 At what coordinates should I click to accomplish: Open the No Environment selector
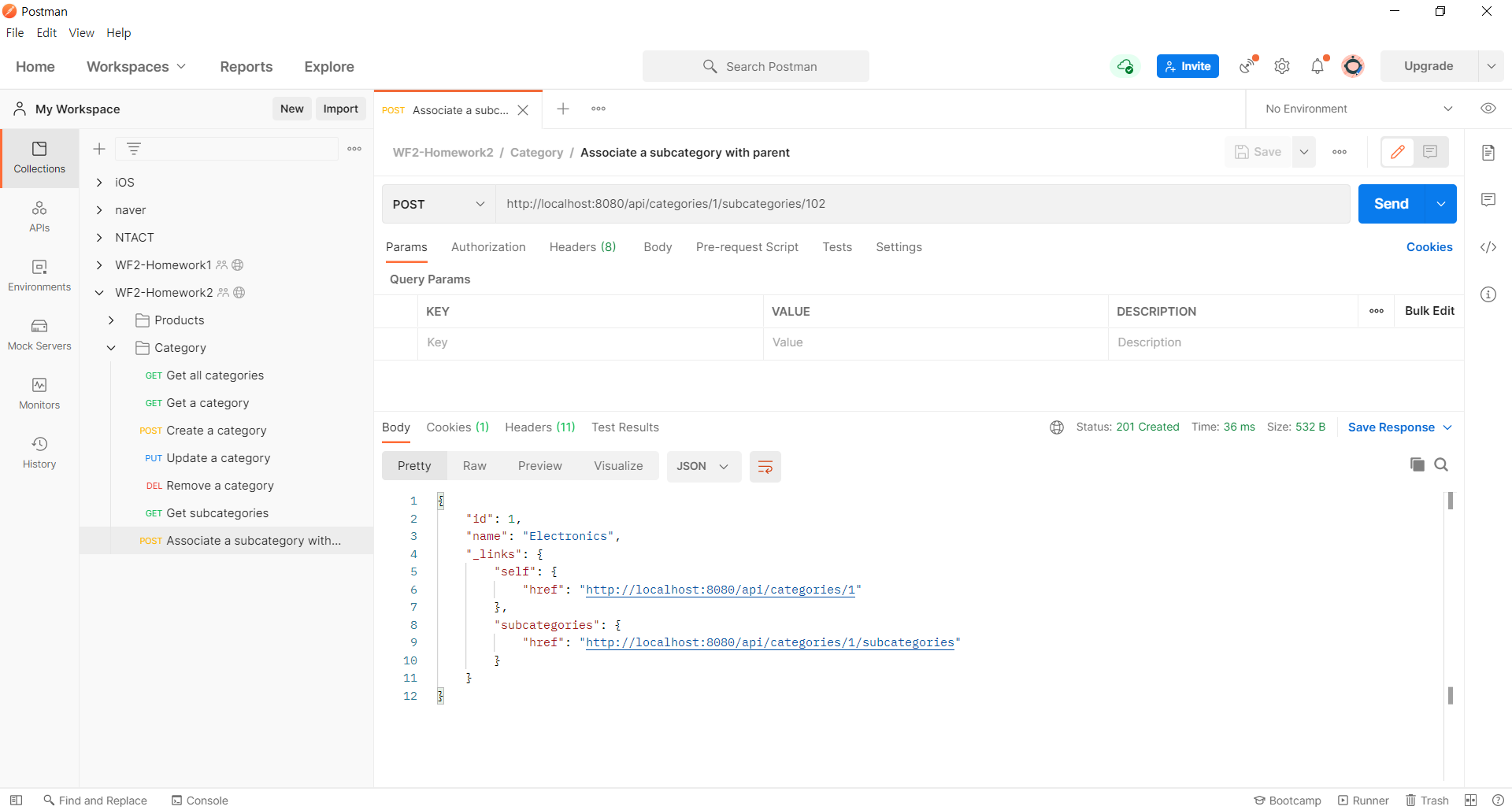pyautogui.click(x=1358, y=109)
